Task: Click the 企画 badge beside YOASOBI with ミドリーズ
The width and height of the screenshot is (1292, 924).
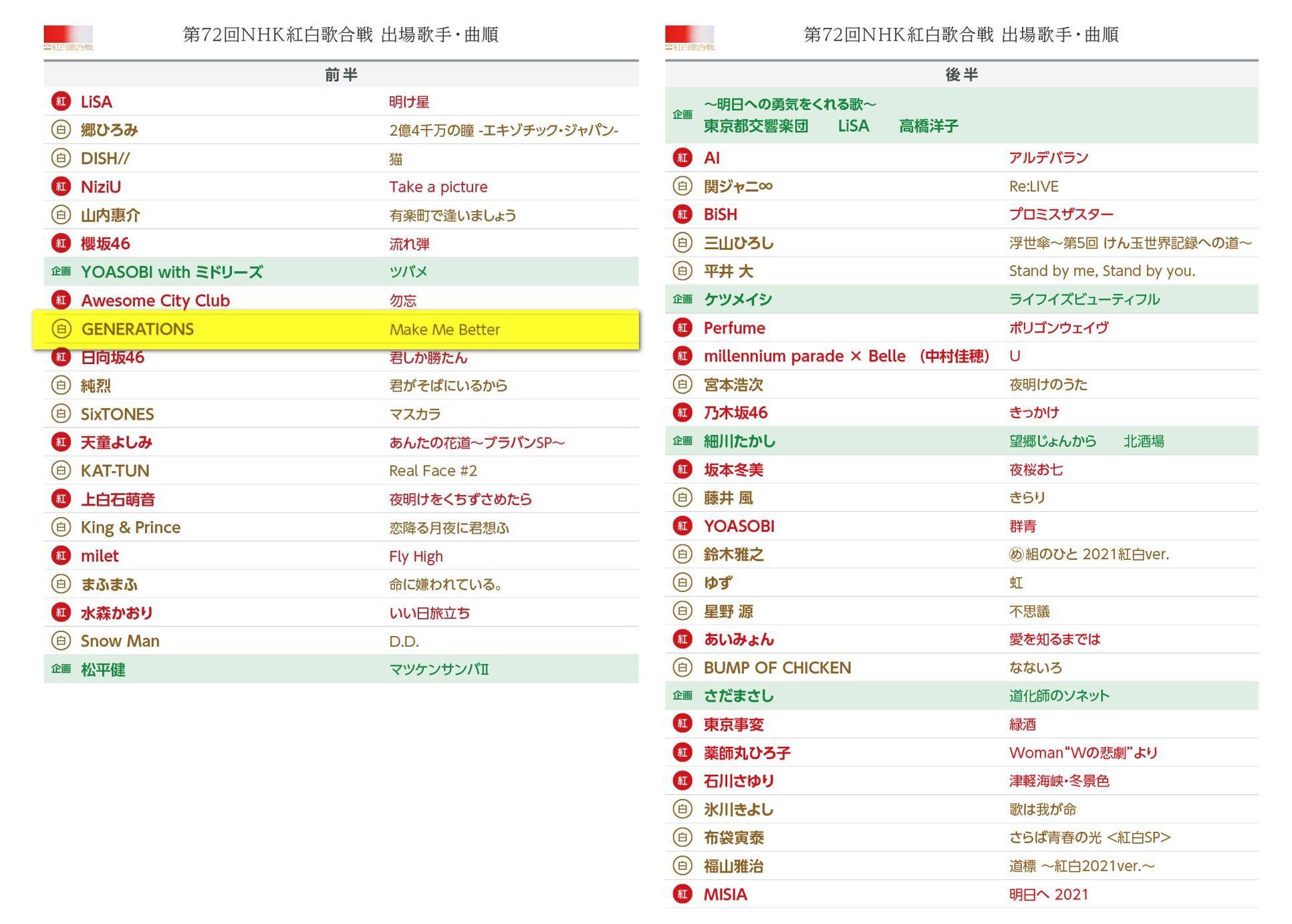Action: pyautogui.click(x=61, y=272)
